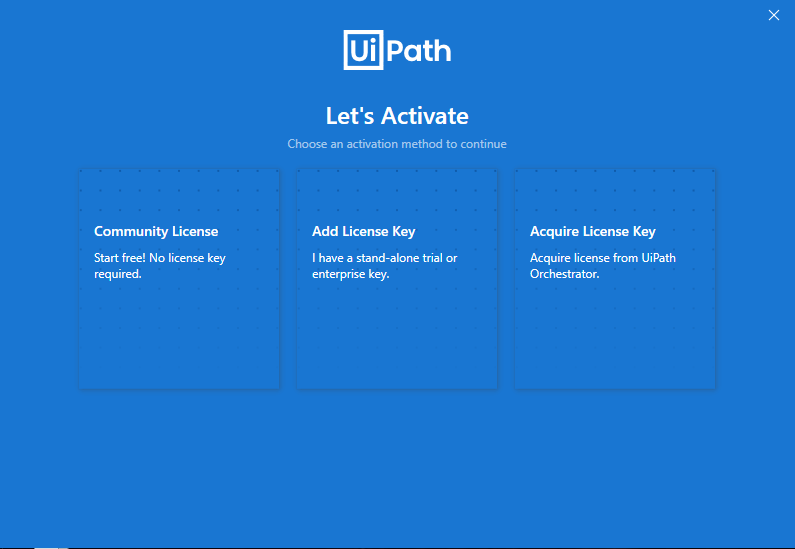Click 'I have a stand-alone trial or enterprise key.'
The width and height of the screenshot is (795, 549).
pos(384,266)
